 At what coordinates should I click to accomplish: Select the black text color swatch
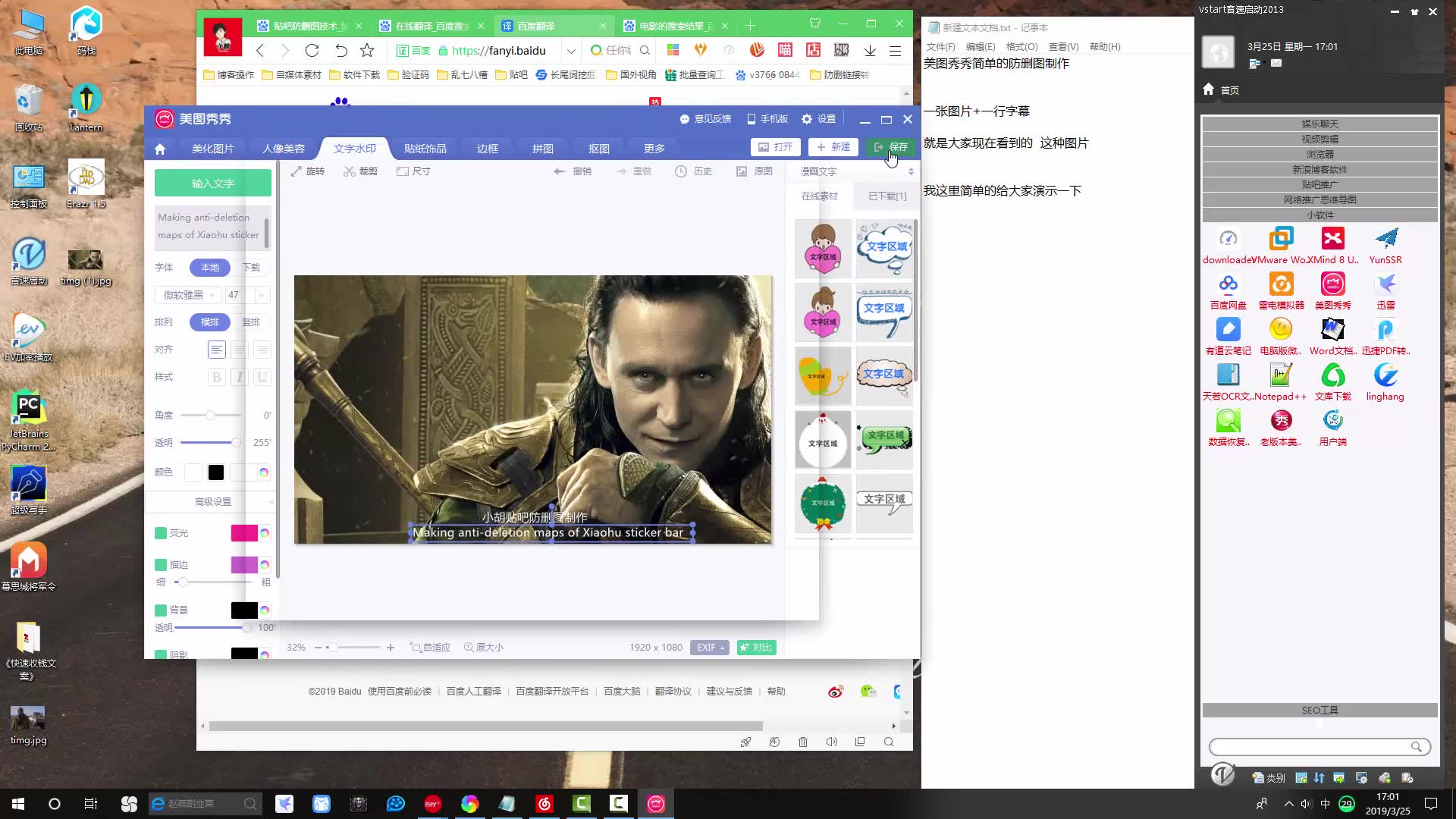(216, 472)
